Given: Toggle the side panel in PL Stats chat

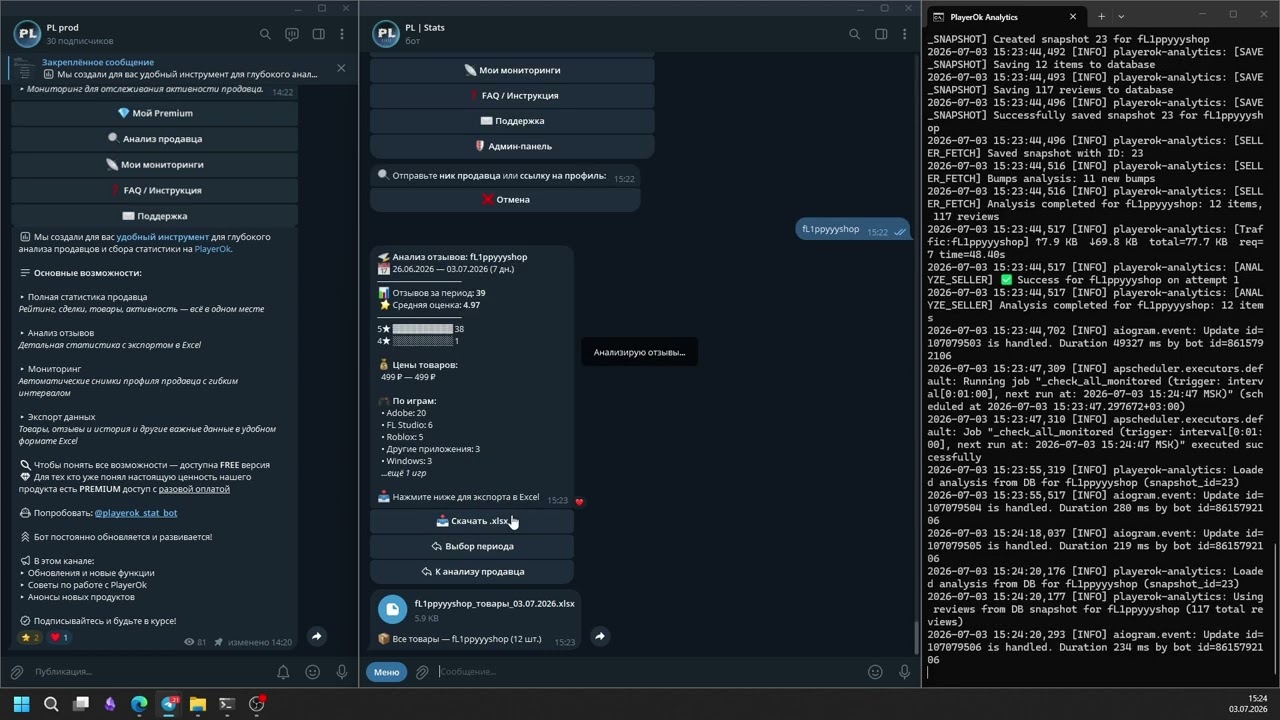Looking at the screenshot, I should click(x=881, y=34).
